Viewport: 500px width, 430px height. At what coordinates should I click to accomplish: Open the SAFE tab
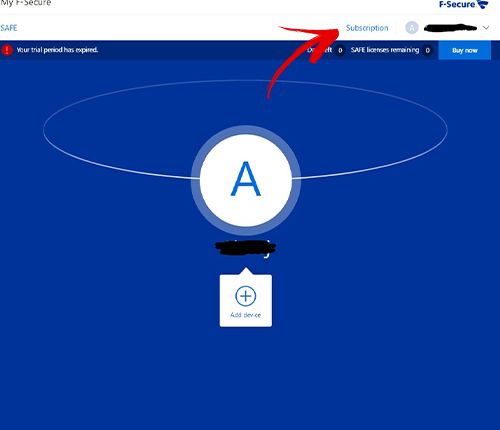pos(9,28)
